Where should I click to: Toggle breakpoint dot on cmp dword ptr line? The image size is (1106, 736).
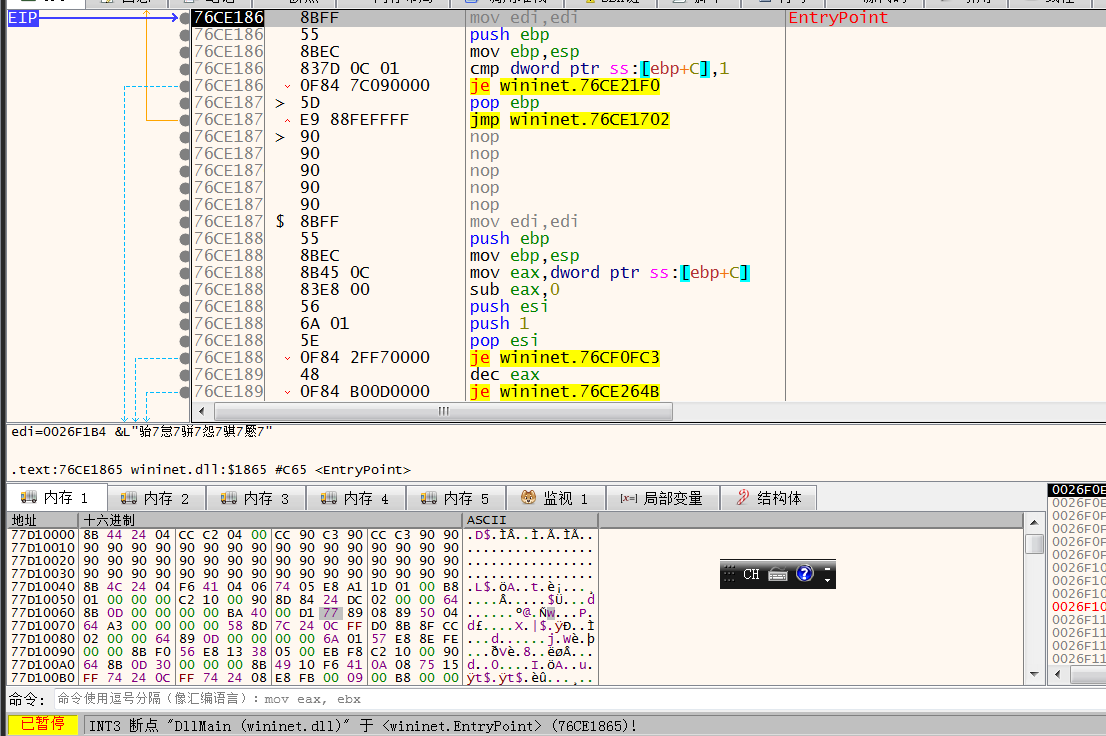coord(184,69)
